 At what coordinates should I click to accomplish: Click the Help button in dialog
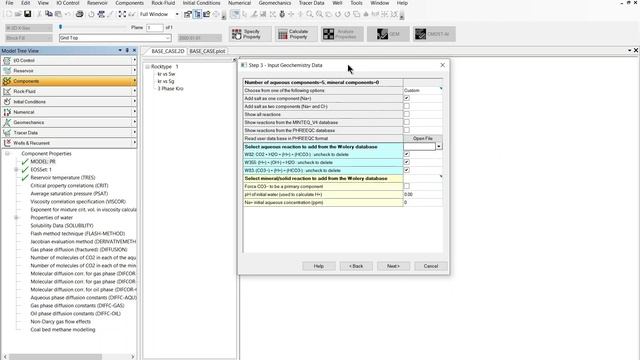[x=319, y=266]
